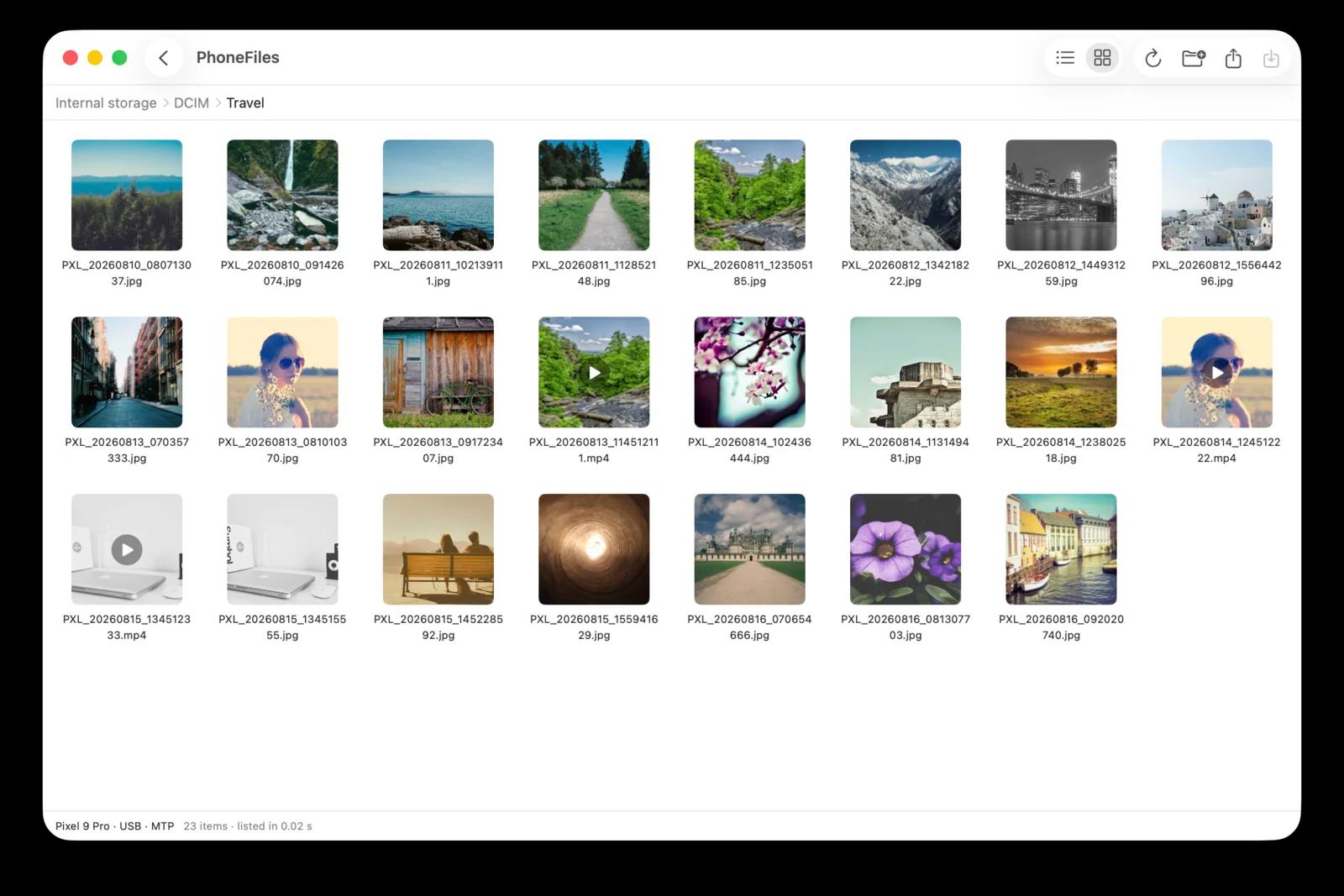This screenshot has height=896, width=1344.
Task: Click filename label PXL_20260813_114512111.mp4
Action: [594, 450]
